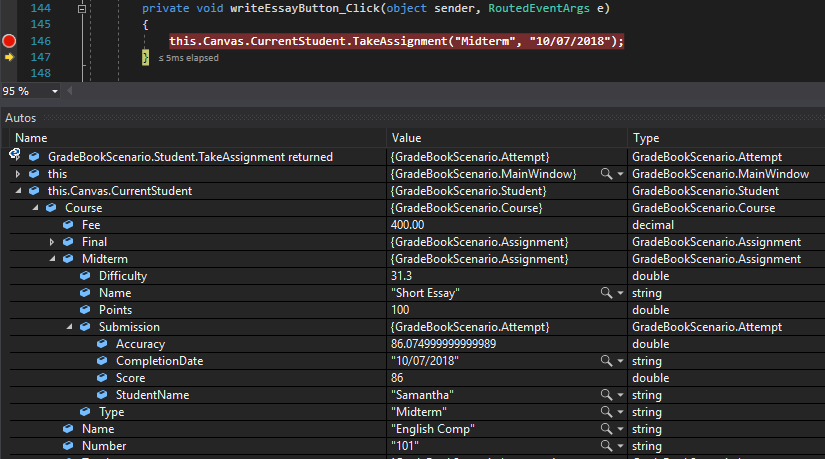Collapse this.Canvas.CurrentStudent node
Screen dimensions: 825x459
pyautogui.click(x=18, y=191)
